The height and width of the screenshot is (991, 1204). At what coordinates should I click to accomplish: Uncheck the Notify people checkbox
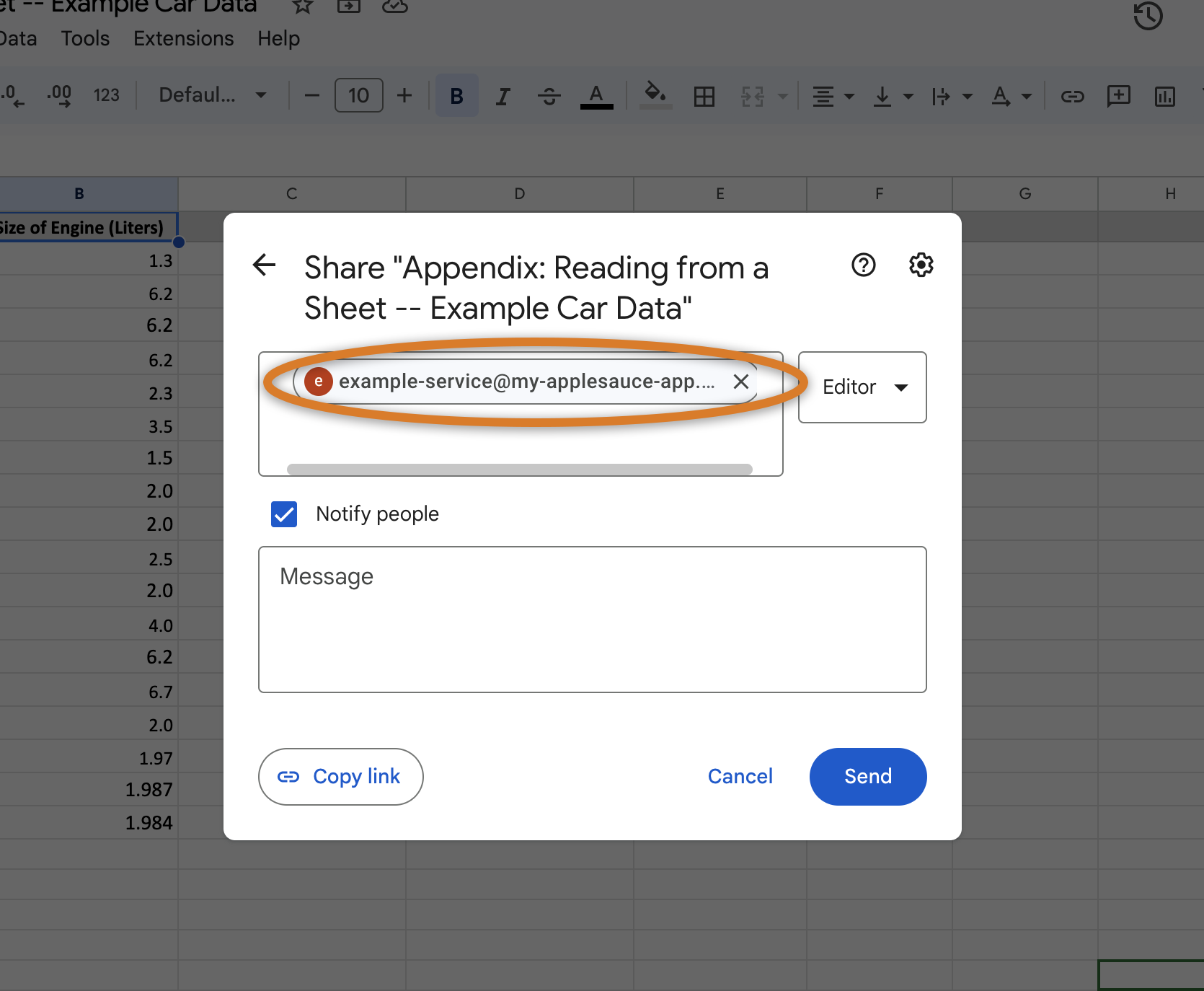tap(284, 514)
